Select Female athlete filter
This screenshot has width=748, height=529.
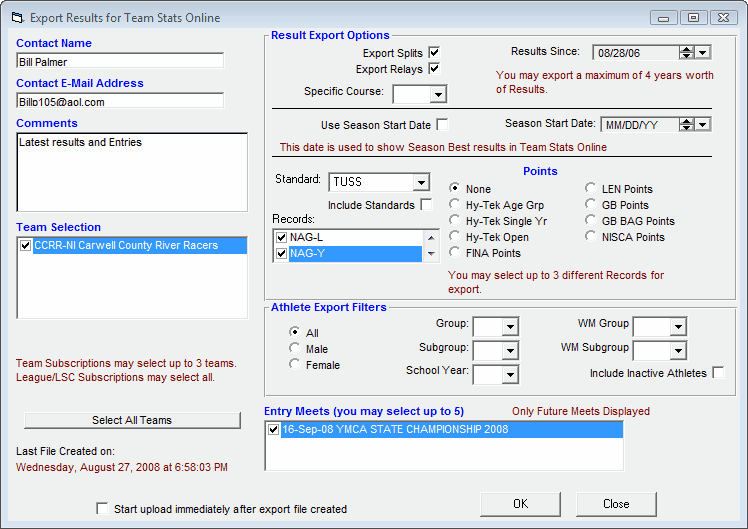coord(295,365)
